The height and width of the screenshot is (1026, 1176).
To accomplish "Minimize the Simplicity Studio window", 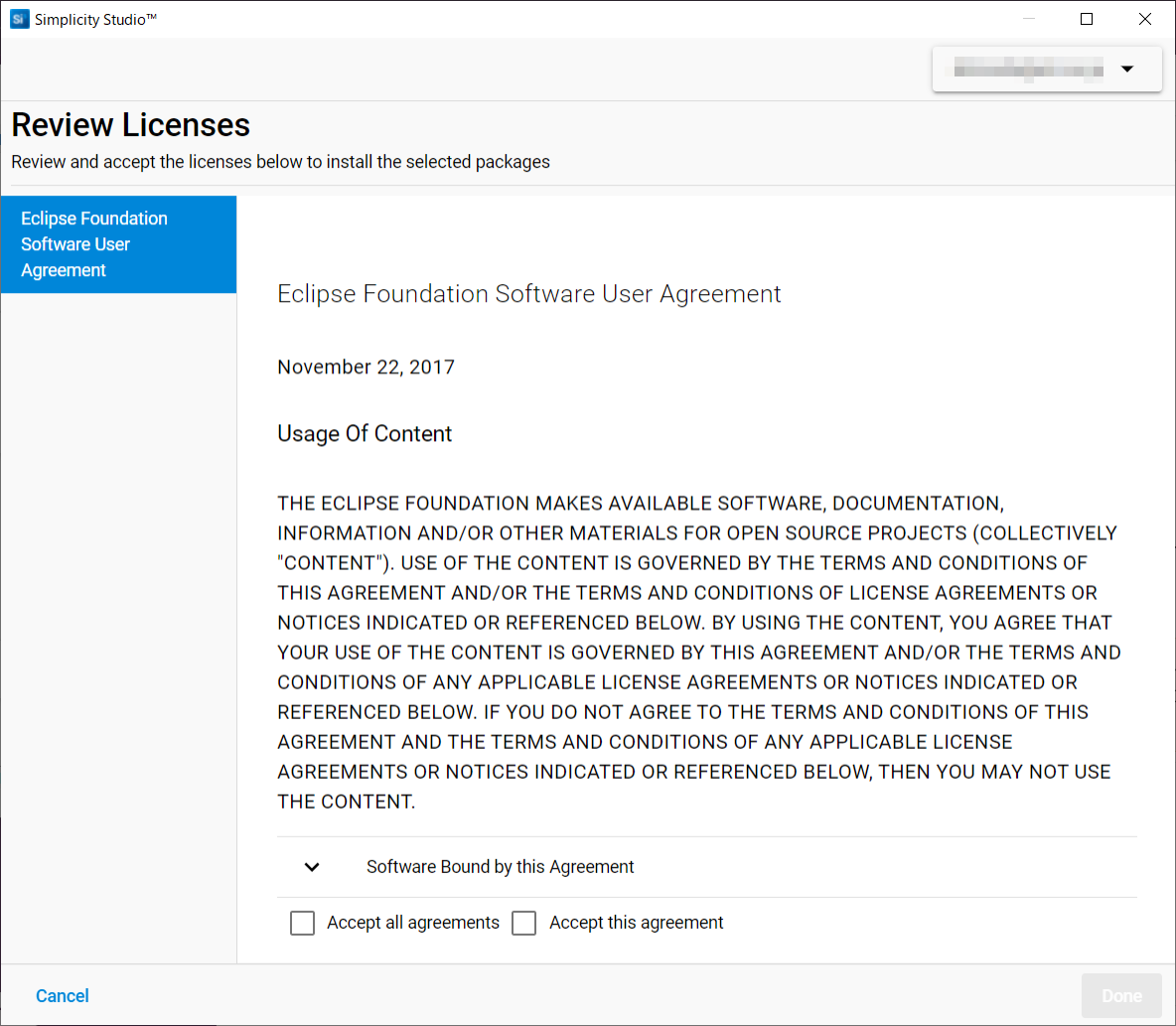I will [1028, 19].
